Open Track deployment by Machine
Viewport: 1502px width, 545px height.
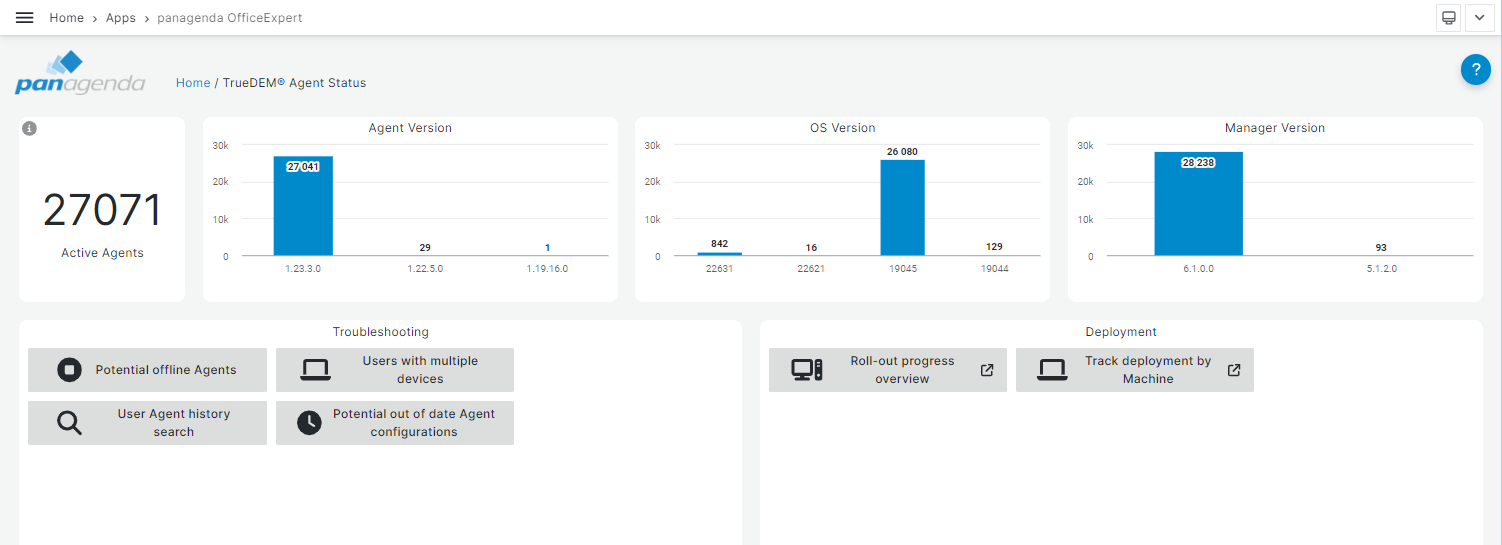1134,370
